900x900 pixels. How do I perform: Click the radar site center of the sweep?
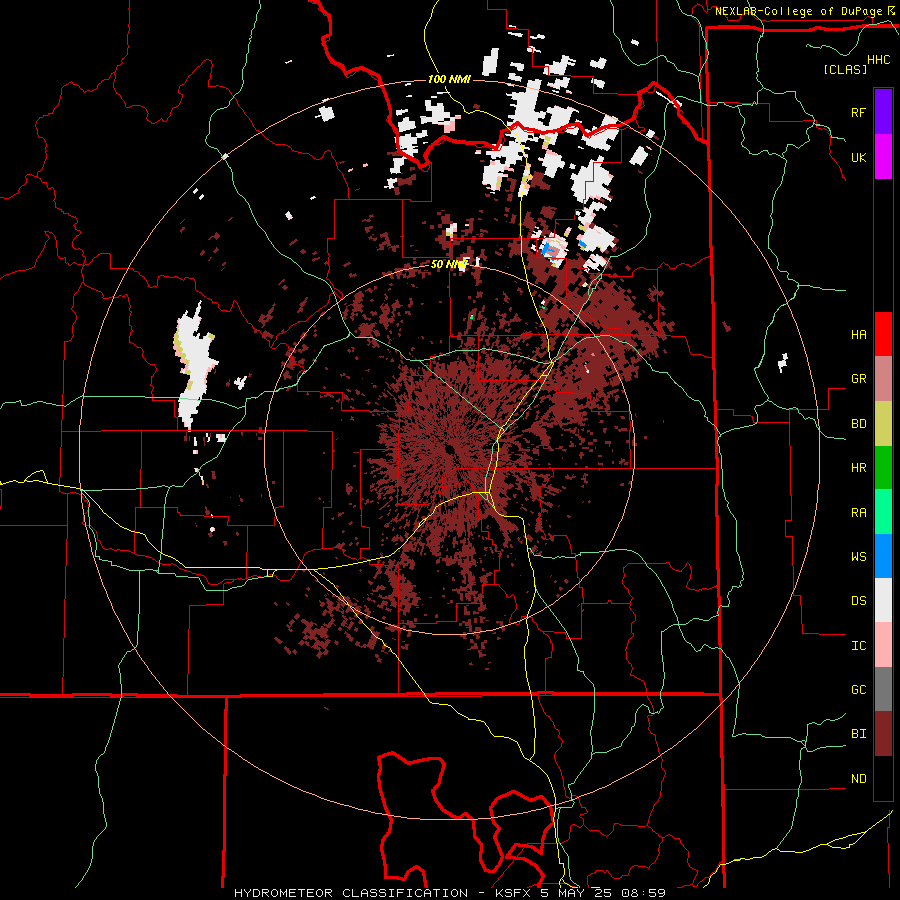coord(449,449)
